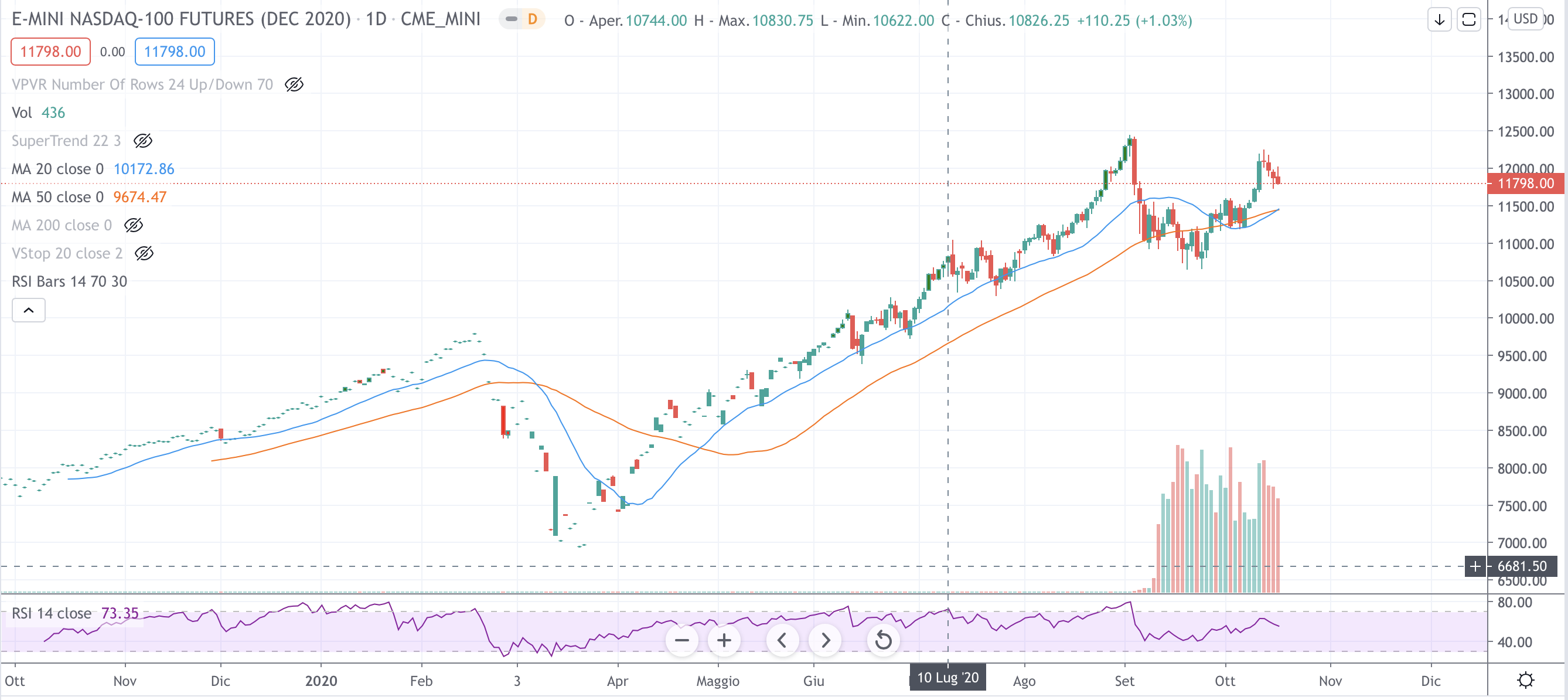The width and height of the screenshot is (1568, 700).
Task: Open USD currency selector
Action: [1525, 19]
